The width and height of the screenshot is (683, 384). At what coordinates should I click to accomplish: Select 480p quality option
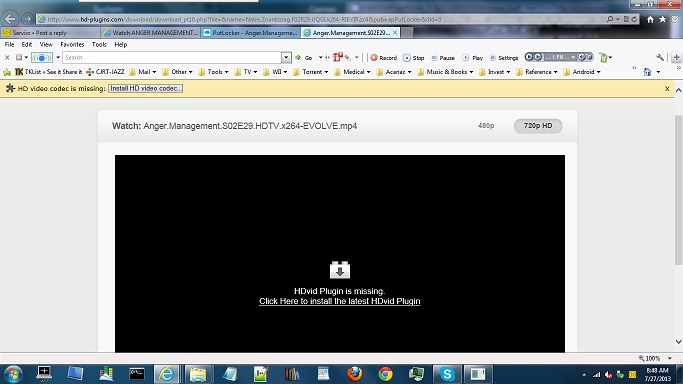pyautogui.click(x=486, y=125)
